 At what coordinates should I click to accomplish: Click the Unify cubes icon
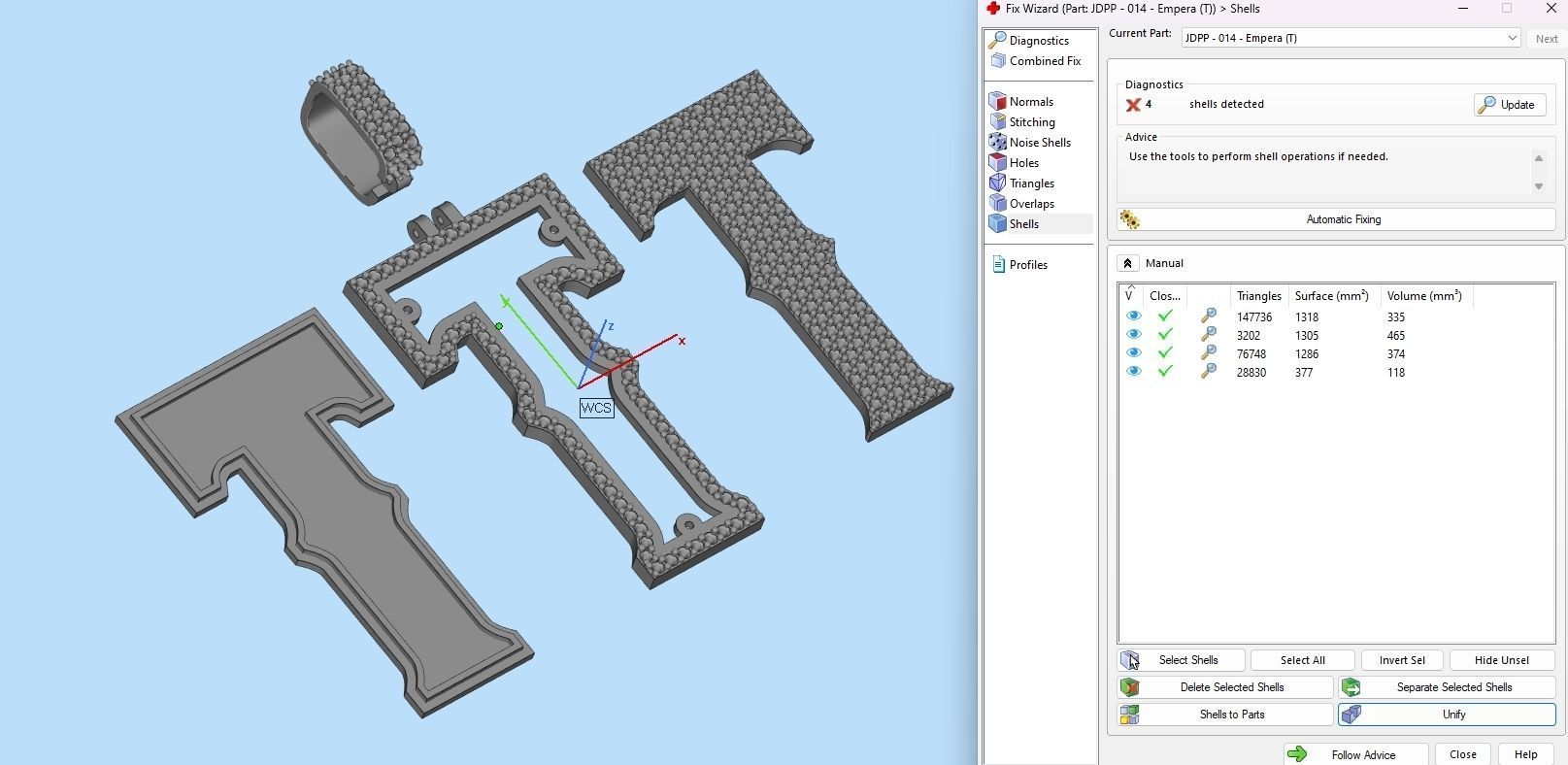point(1351,715)
